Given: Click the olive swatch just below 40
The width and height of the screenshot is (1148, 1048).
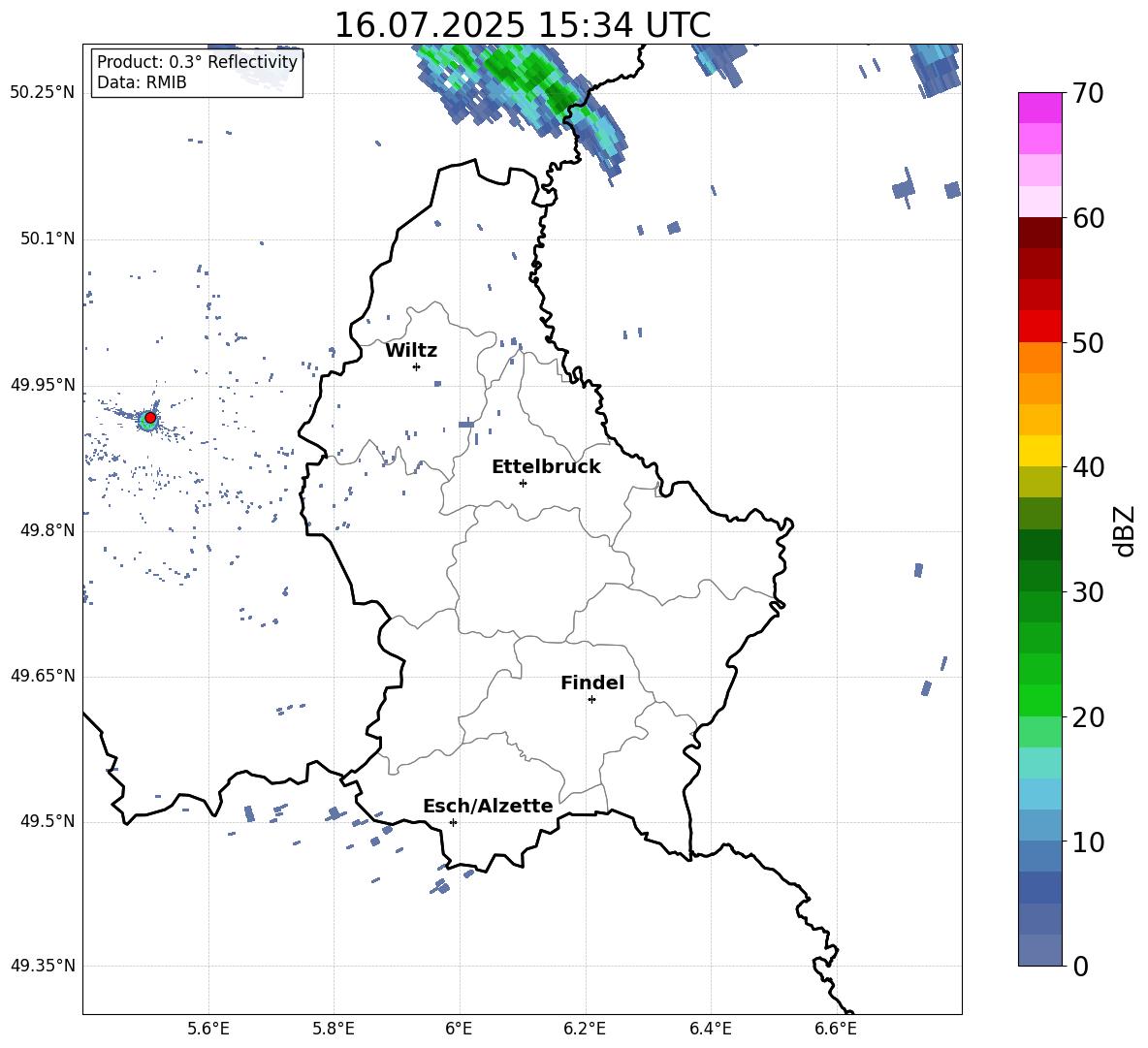Looking at the screenshot, I should [1040, 482].
